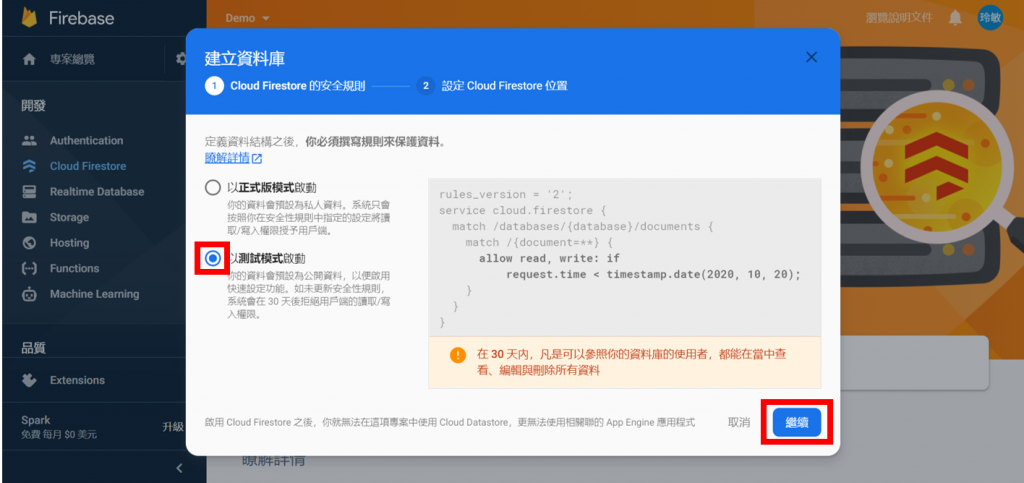Image resolution: width=1024 pixels, height=483 pixels.
Task: Click the 30 天內 warning message text
Action: tap(631, 362)
